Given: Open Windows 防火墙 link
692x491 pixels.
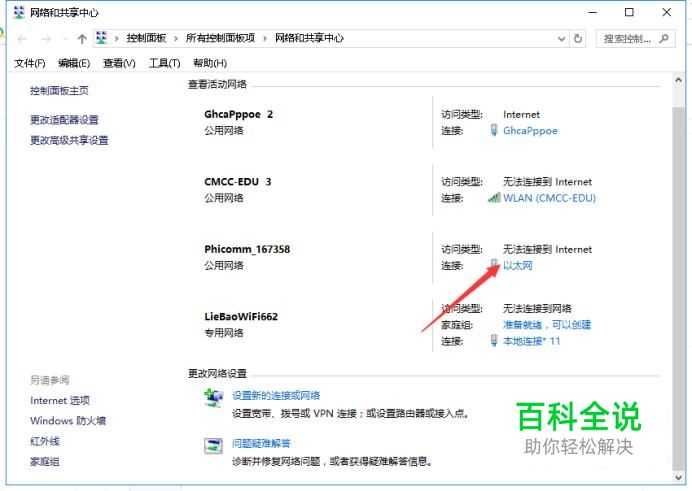Looking at the screenshot, I should pyautogui.click(x=68, y=421).
